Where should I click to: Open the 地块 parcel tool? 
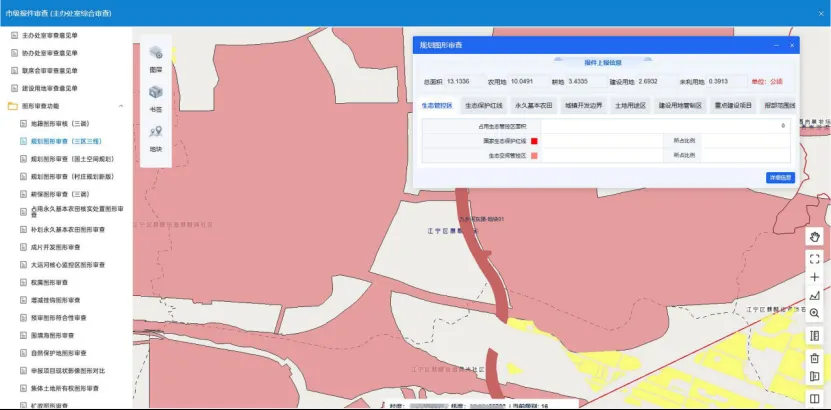tap(156, 139)
